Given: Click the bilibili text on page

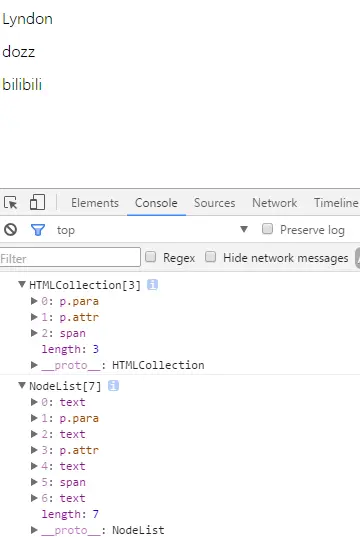Looking at the screenshot, I should 22,85.
